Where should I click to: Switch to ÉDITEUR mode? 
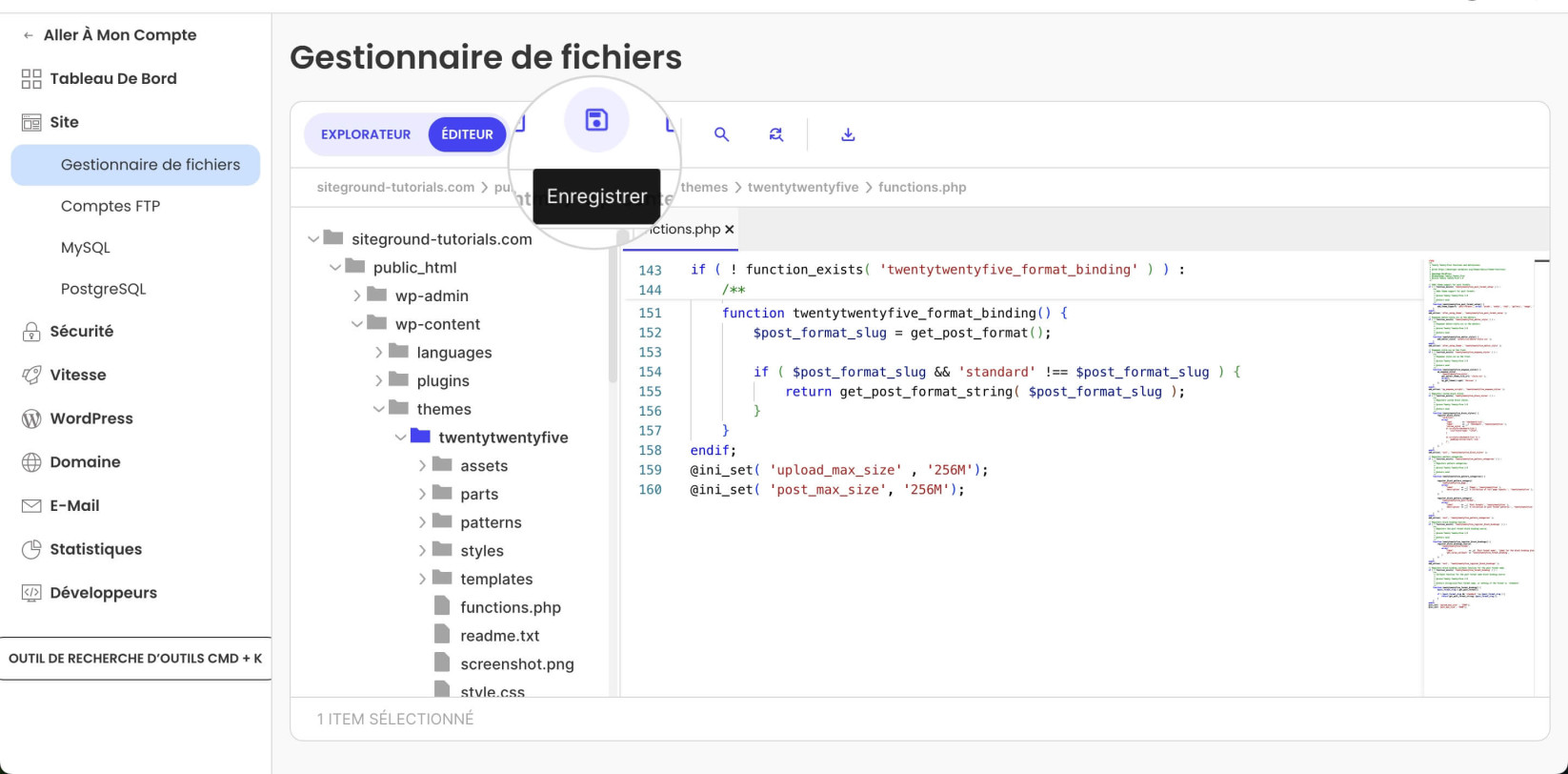pyautogui.click(x=467, y=134)
